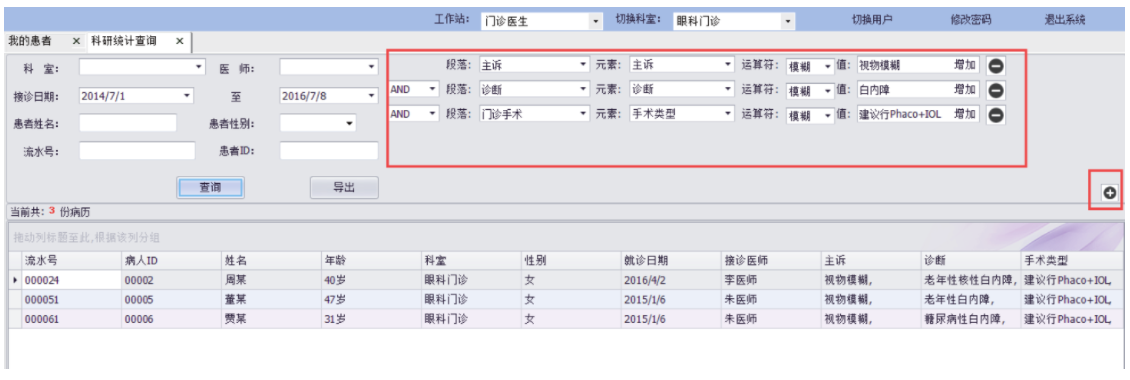This screenshot has height=380, width=1130.
Task: Expand the 医师 dropdown
Action: pos(329,68)
